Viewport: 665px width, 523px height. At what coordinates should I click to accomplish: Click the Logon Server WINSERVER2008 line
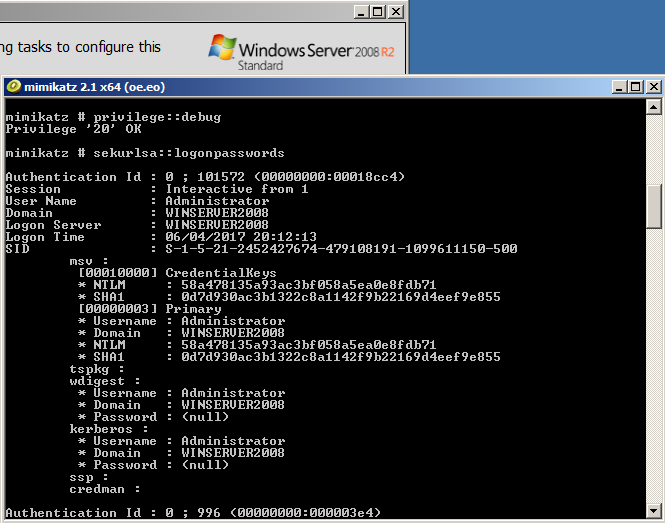click(137, 225)
